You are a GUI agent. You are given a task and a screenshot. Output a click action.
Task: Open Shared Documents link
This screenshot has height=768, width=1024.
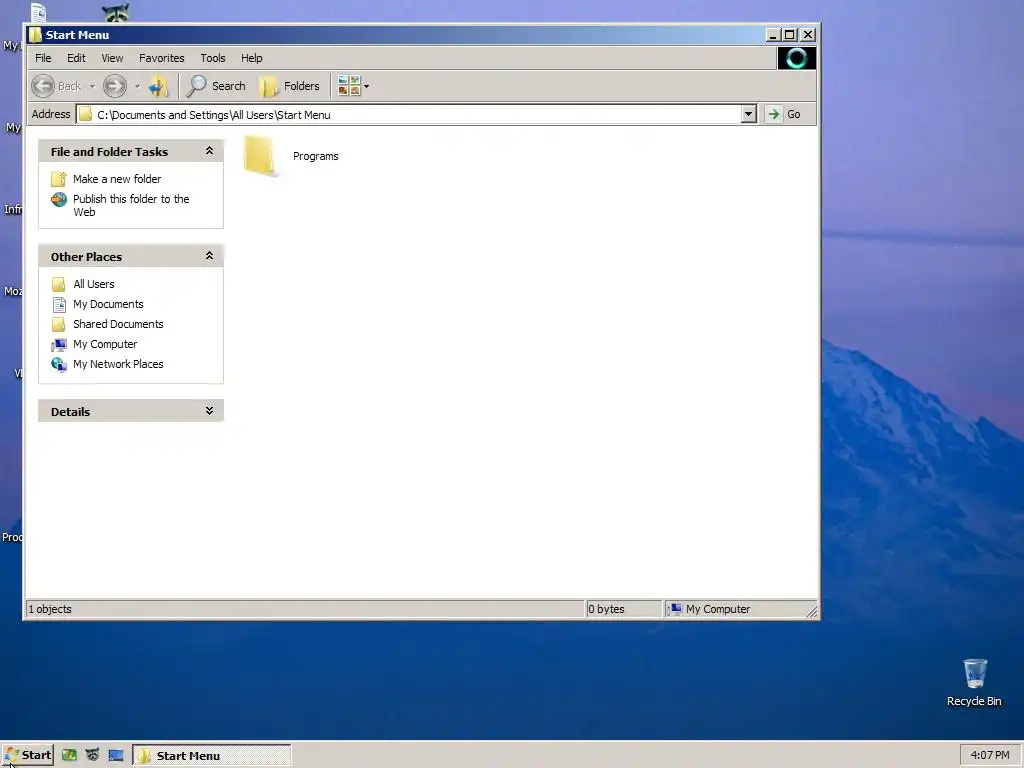[x=118, y=324]
